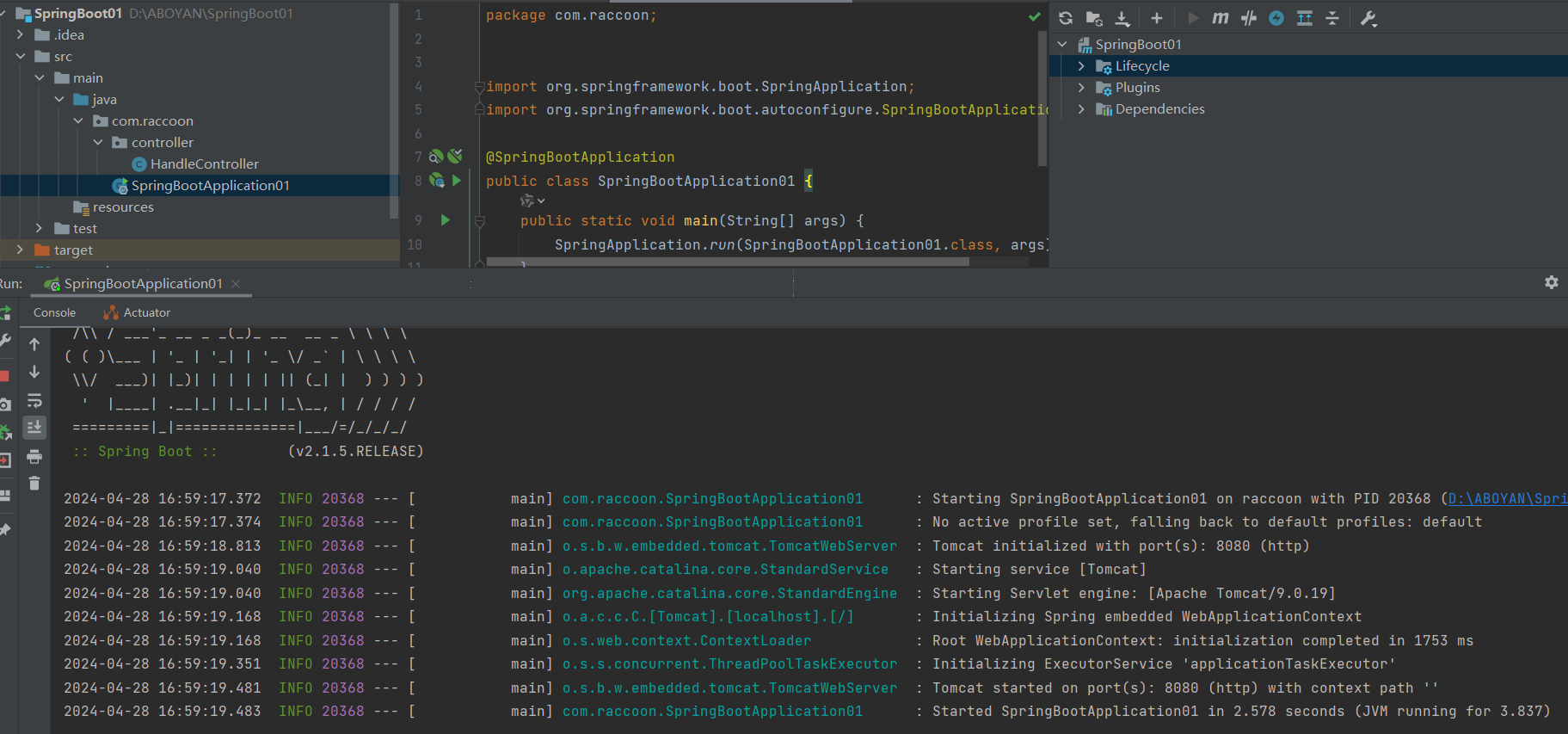Switch to Console tab
This screenshot has width=1568, height=734.
tap(54, 312)
